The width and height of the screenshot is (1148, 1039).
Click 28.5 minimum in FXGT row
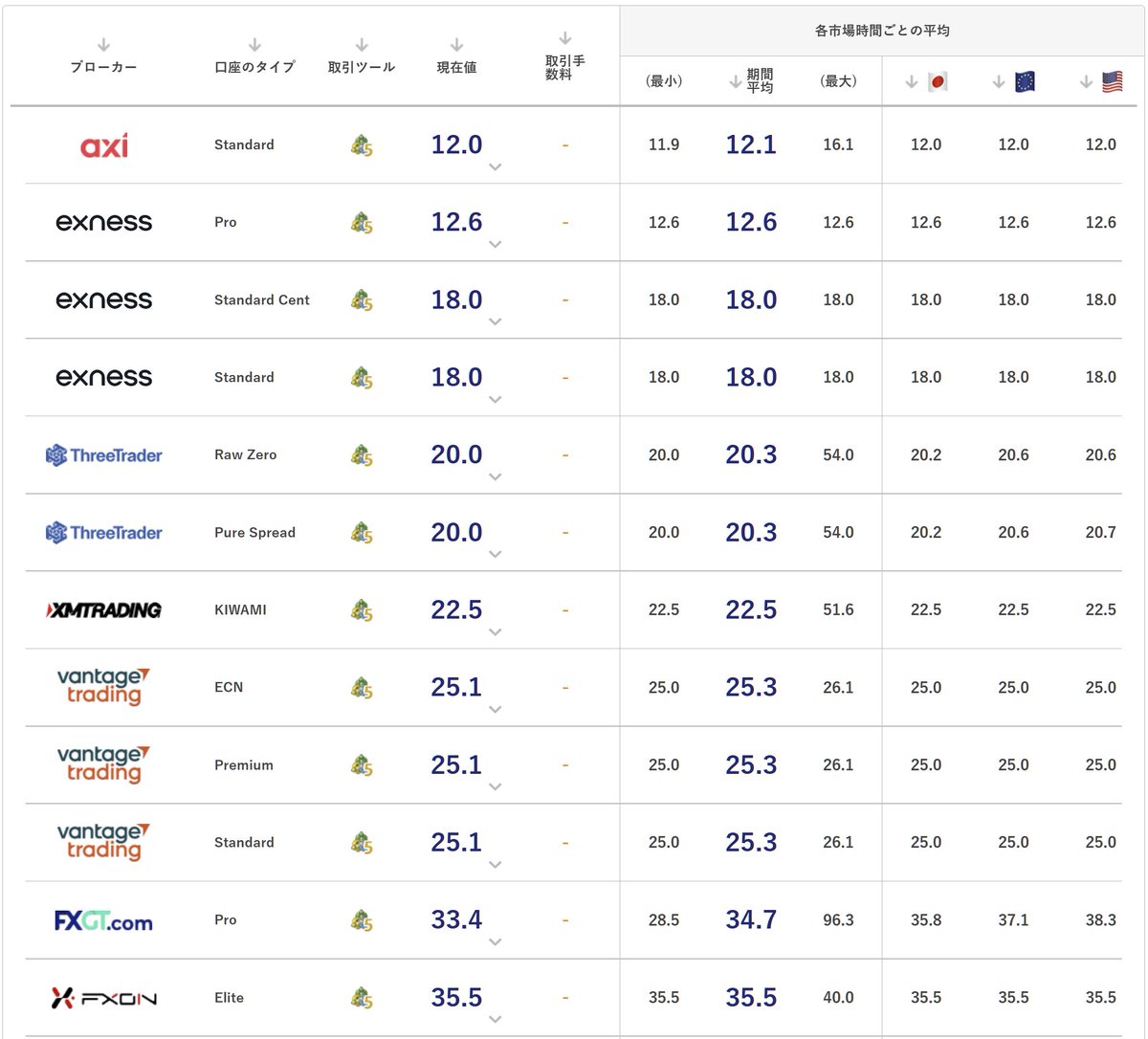tap(664, 919)
